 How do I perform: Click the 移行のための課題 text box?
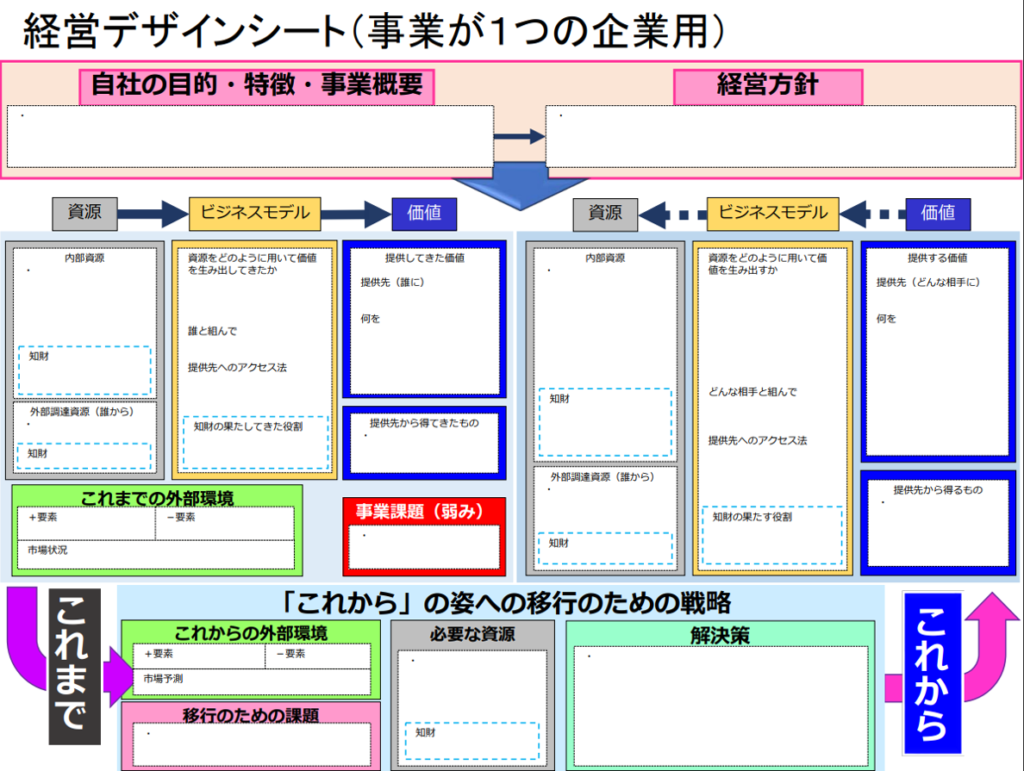[x=251, y=745]
